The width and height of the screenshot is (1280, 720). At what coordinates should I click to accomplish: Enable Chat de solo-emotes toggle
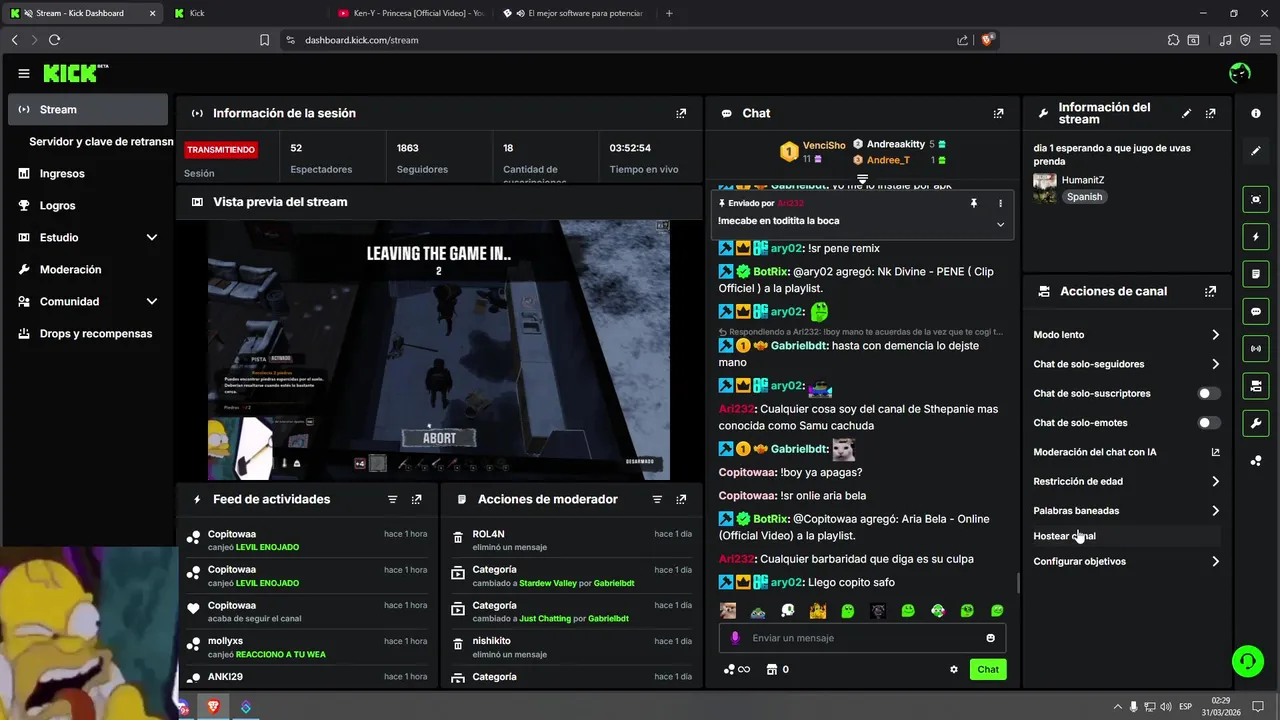1210,423
